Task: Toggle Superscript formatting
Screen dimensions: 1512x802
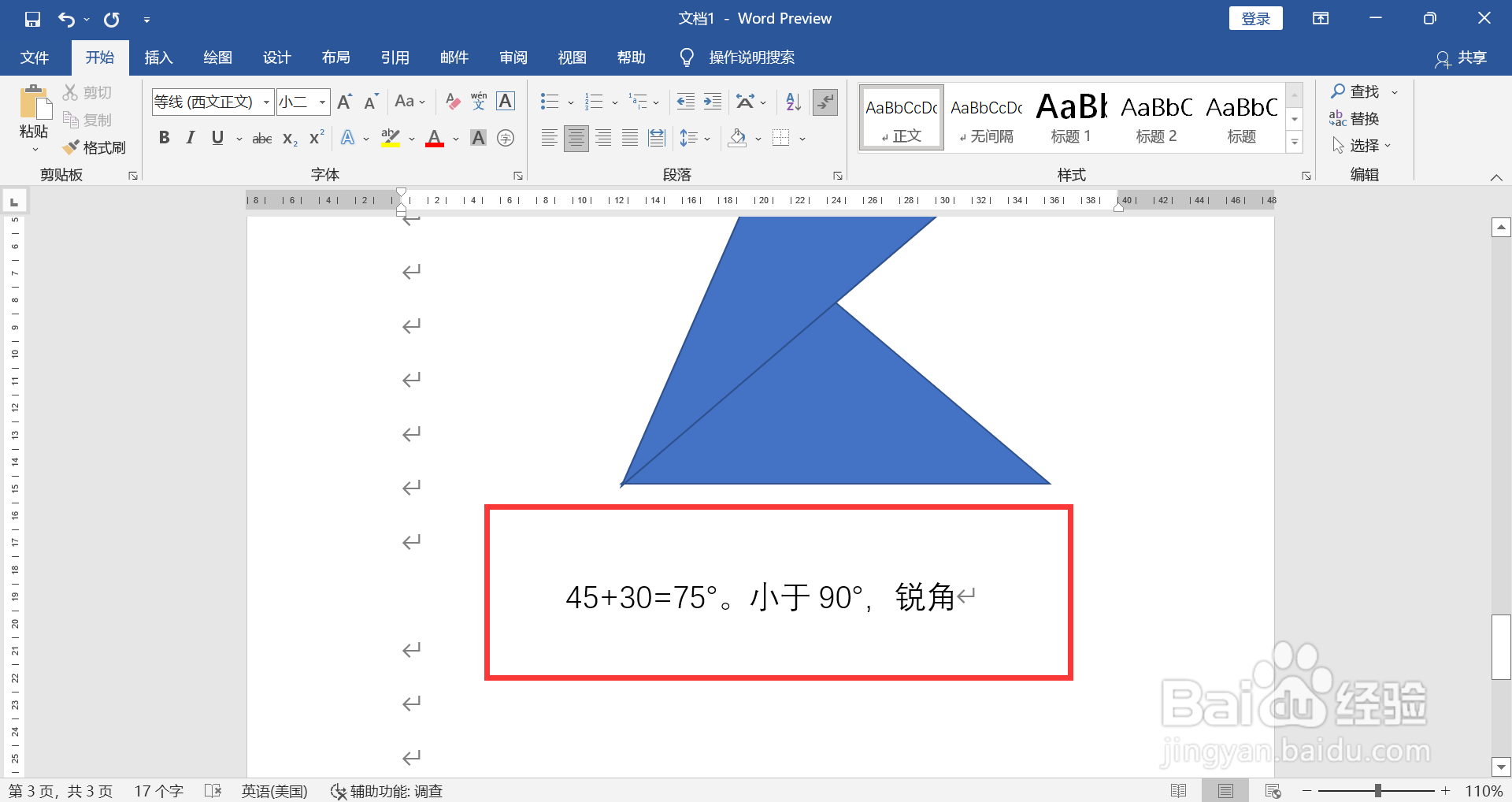Action: (x=317, y=138)
